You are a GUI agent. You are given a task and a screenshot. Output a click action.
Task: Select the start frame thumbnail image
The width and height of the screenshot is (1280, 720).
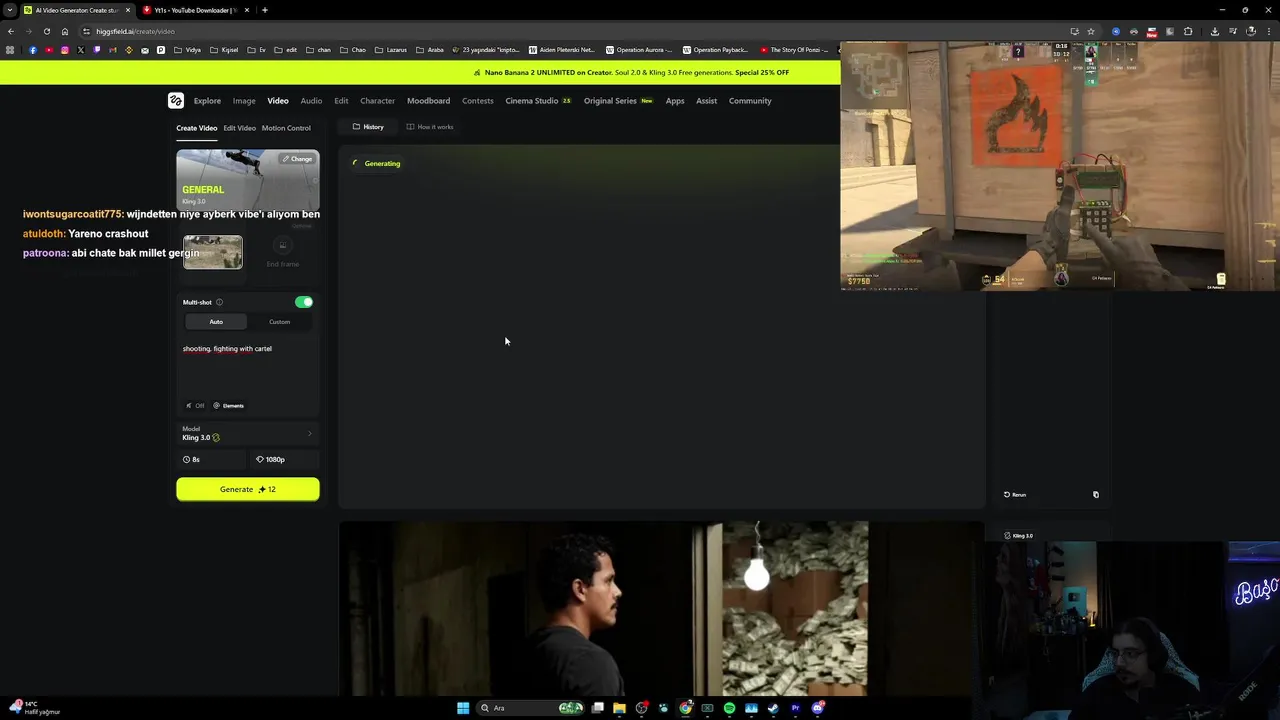(212, 252)
